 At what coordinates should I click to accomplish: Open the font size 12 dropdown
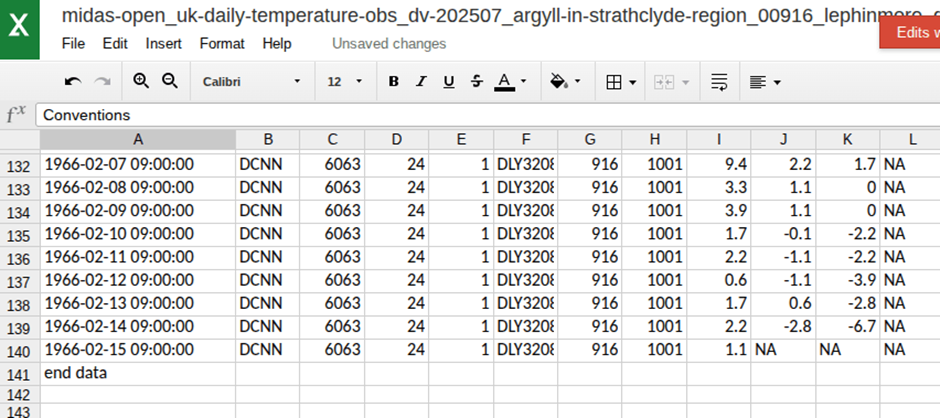[x=345, y=82]
